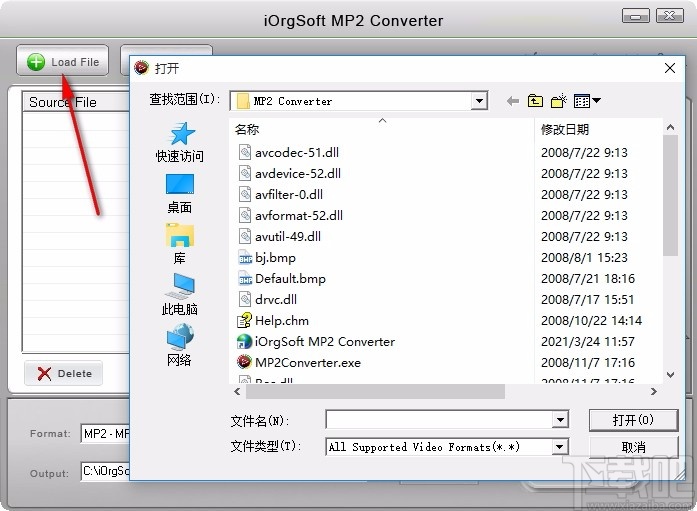The height and width of the screenshot is (511, 697).
Task: Click the Load File button
Action: (62, 61)
